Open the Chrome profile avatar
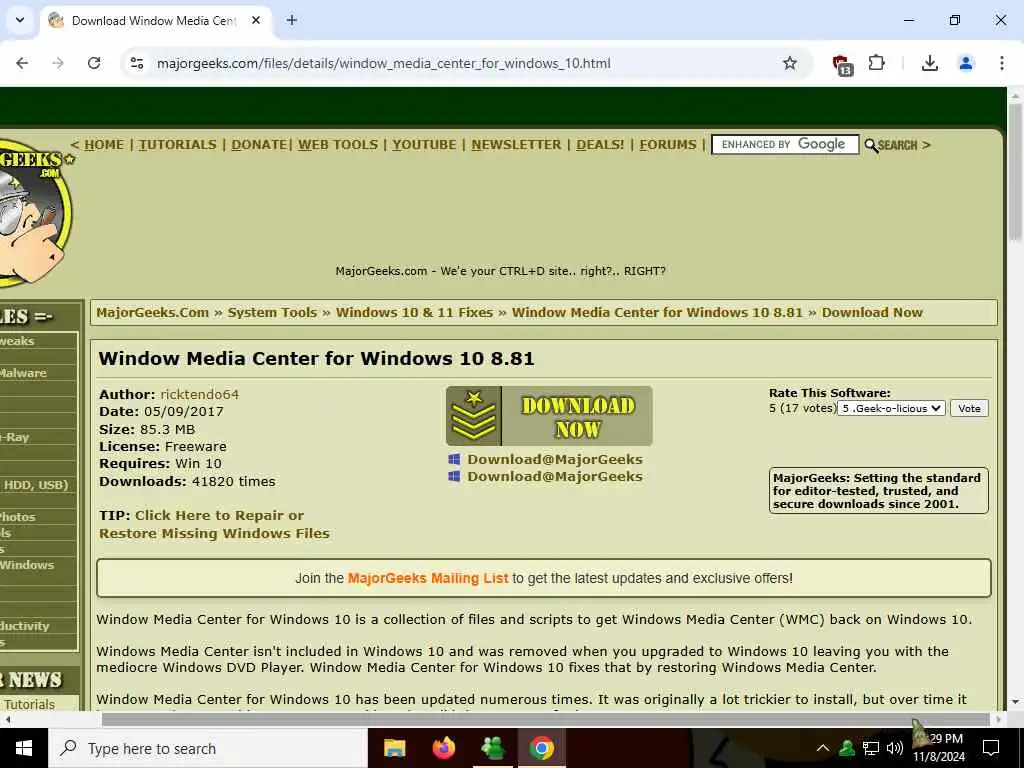 (x=966, y=63)
